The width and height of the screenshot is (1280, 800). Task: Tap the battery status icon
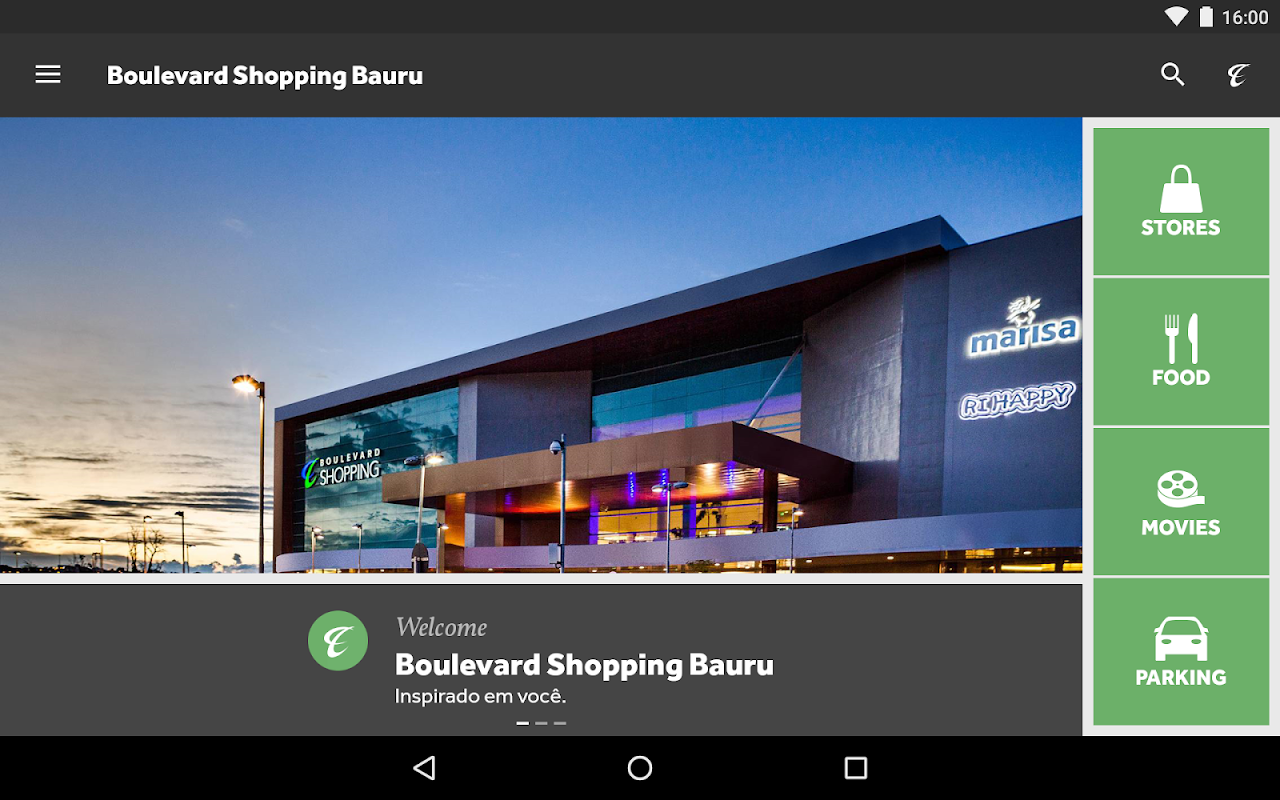tap(1206, 17)
